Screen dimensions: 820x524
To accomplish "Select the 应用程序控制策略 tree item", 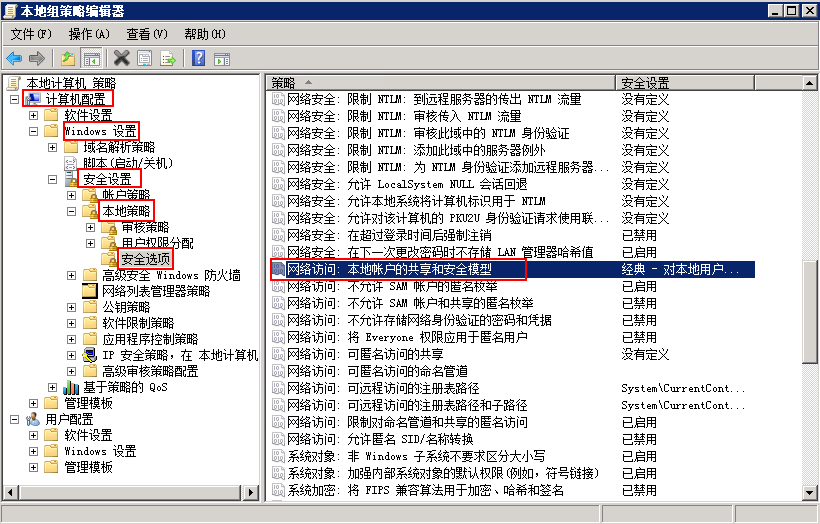I will coord(150,339).
